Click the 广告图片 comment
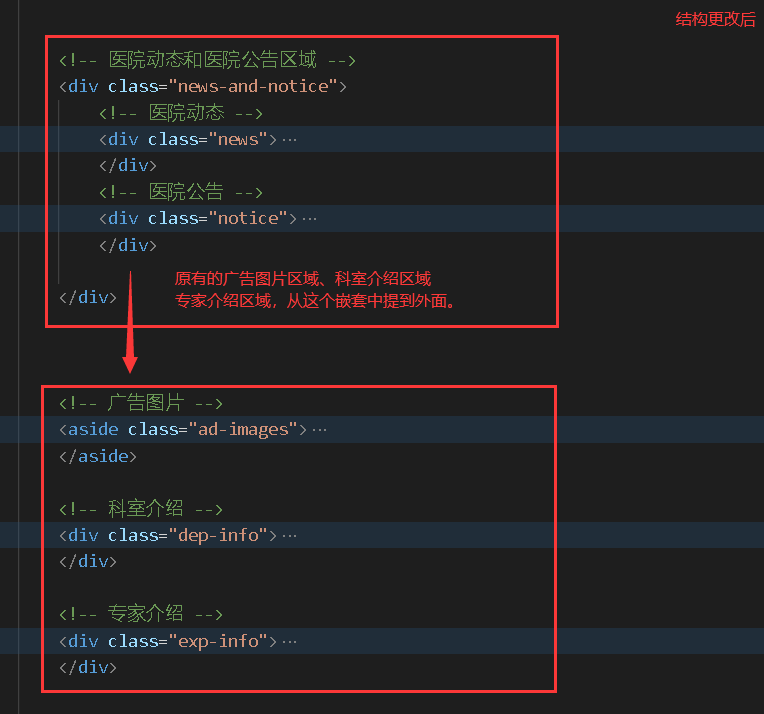764x714 pixels. point(140,404)
